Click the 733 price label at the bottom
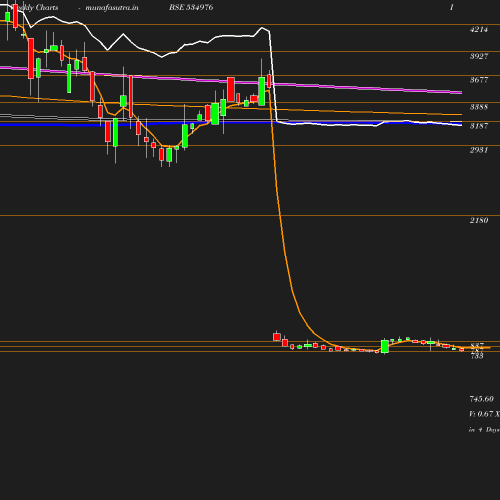The image size is (500, 500). tap(477, 356)
